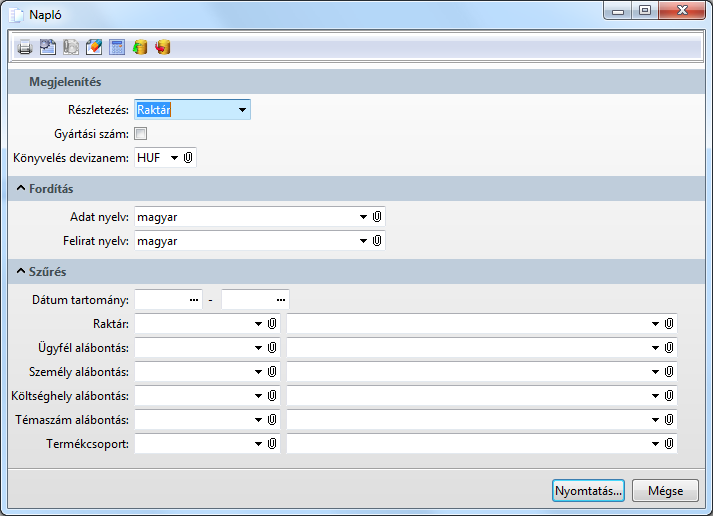Click the second paperclip in the Személy alábontás row
The image size is (713, 516).
coord(668,372)
